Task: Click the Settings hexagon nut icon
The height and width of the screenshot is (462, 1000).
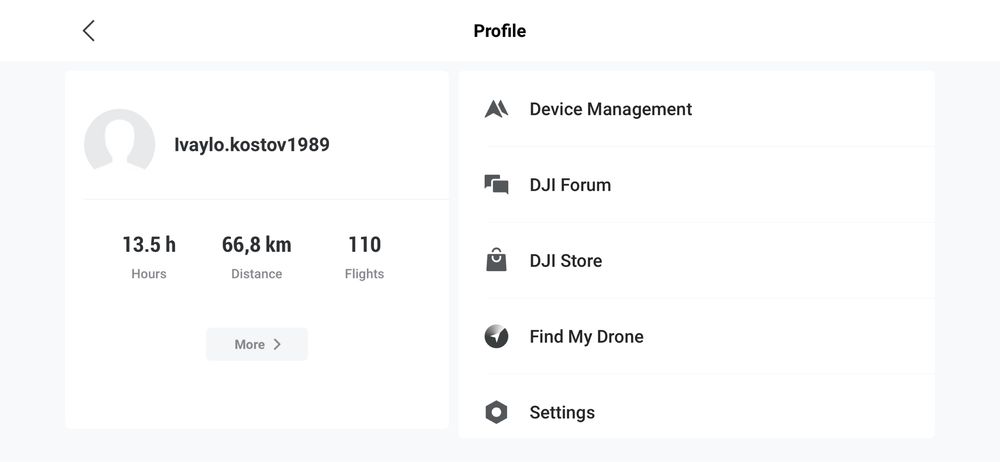Action: coord(496,412)
